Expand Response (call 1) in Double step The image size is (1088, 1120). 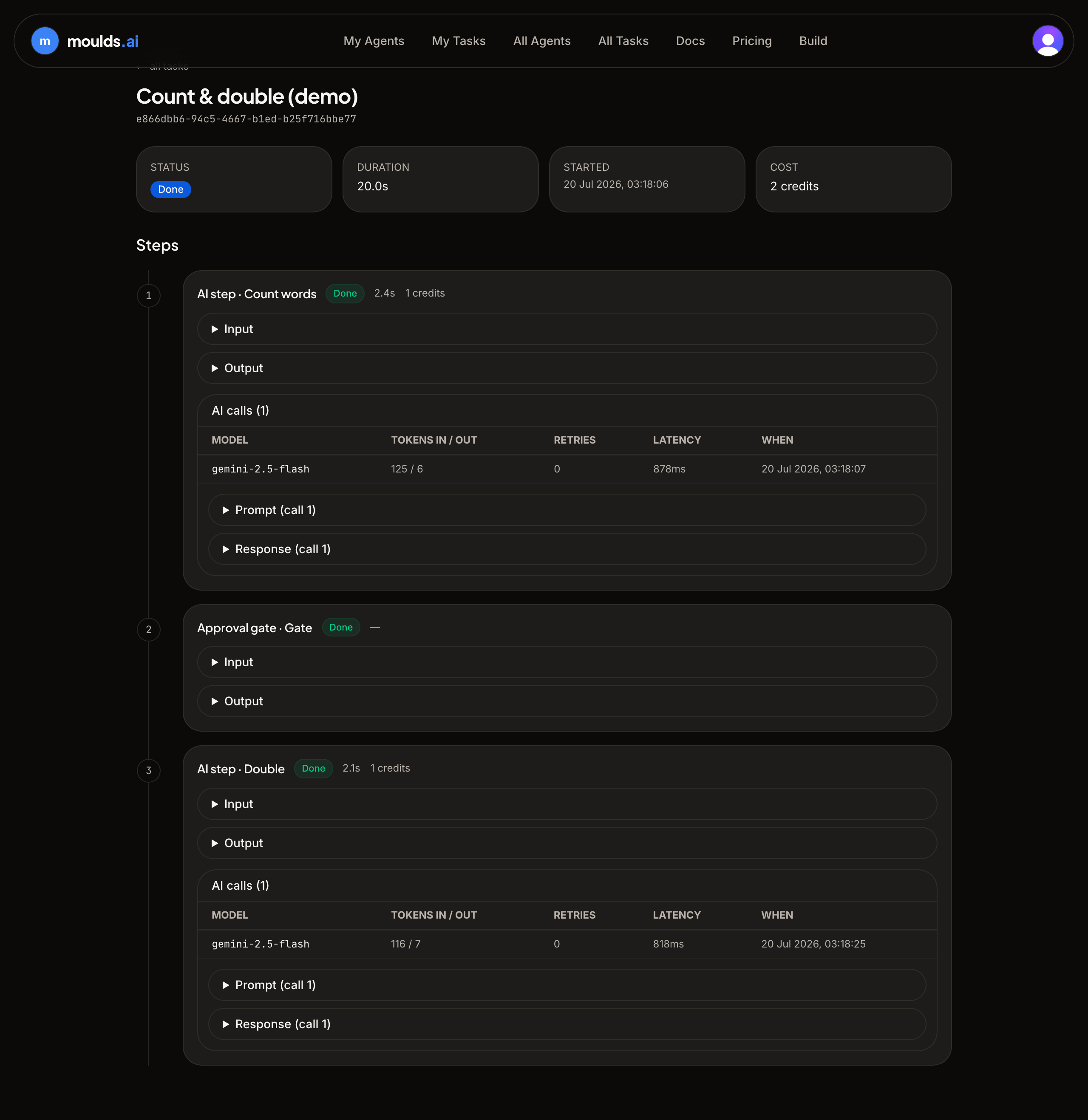click(567, 1024)
